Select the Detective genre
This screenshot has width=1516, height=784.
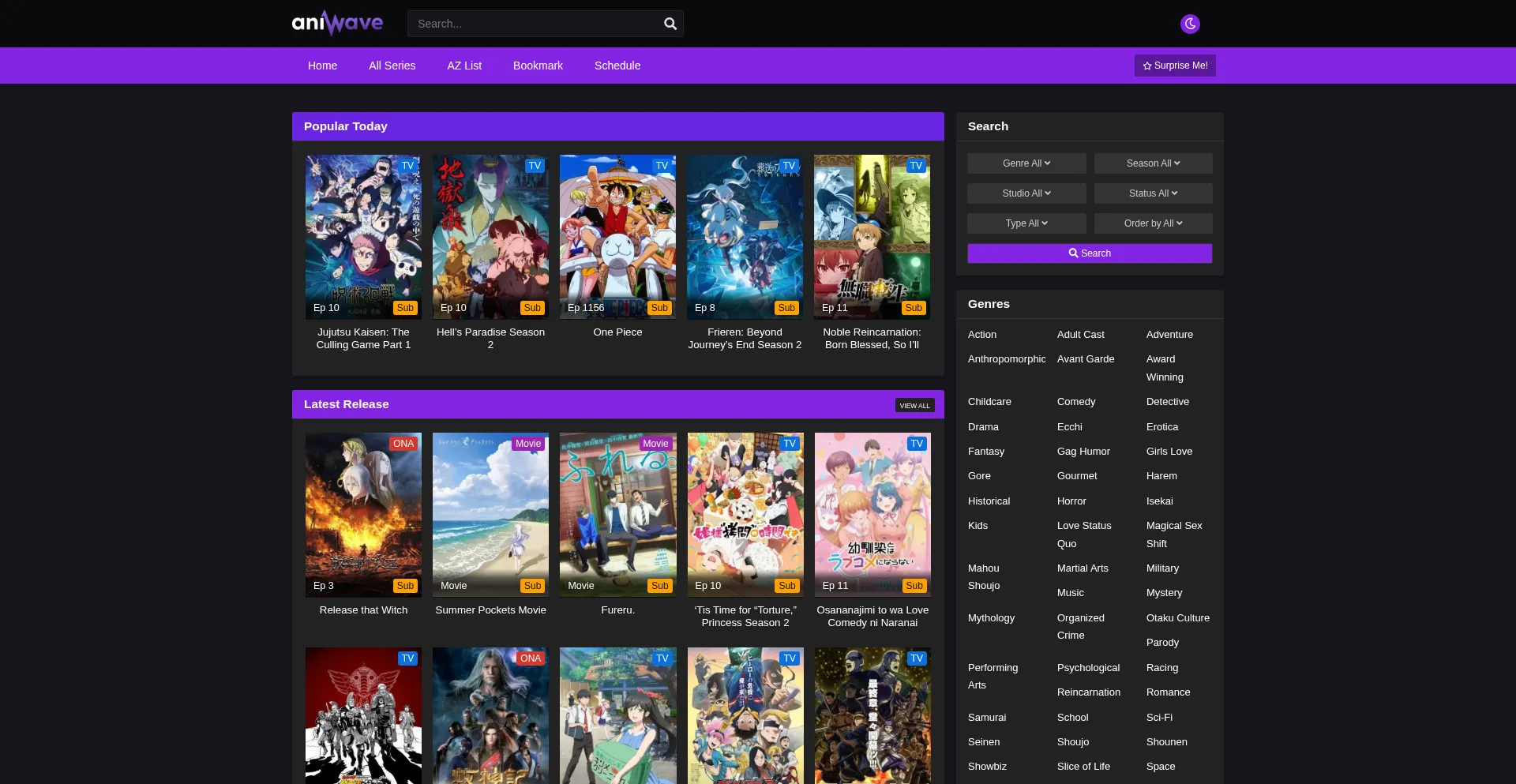(x=1167, y=402)
